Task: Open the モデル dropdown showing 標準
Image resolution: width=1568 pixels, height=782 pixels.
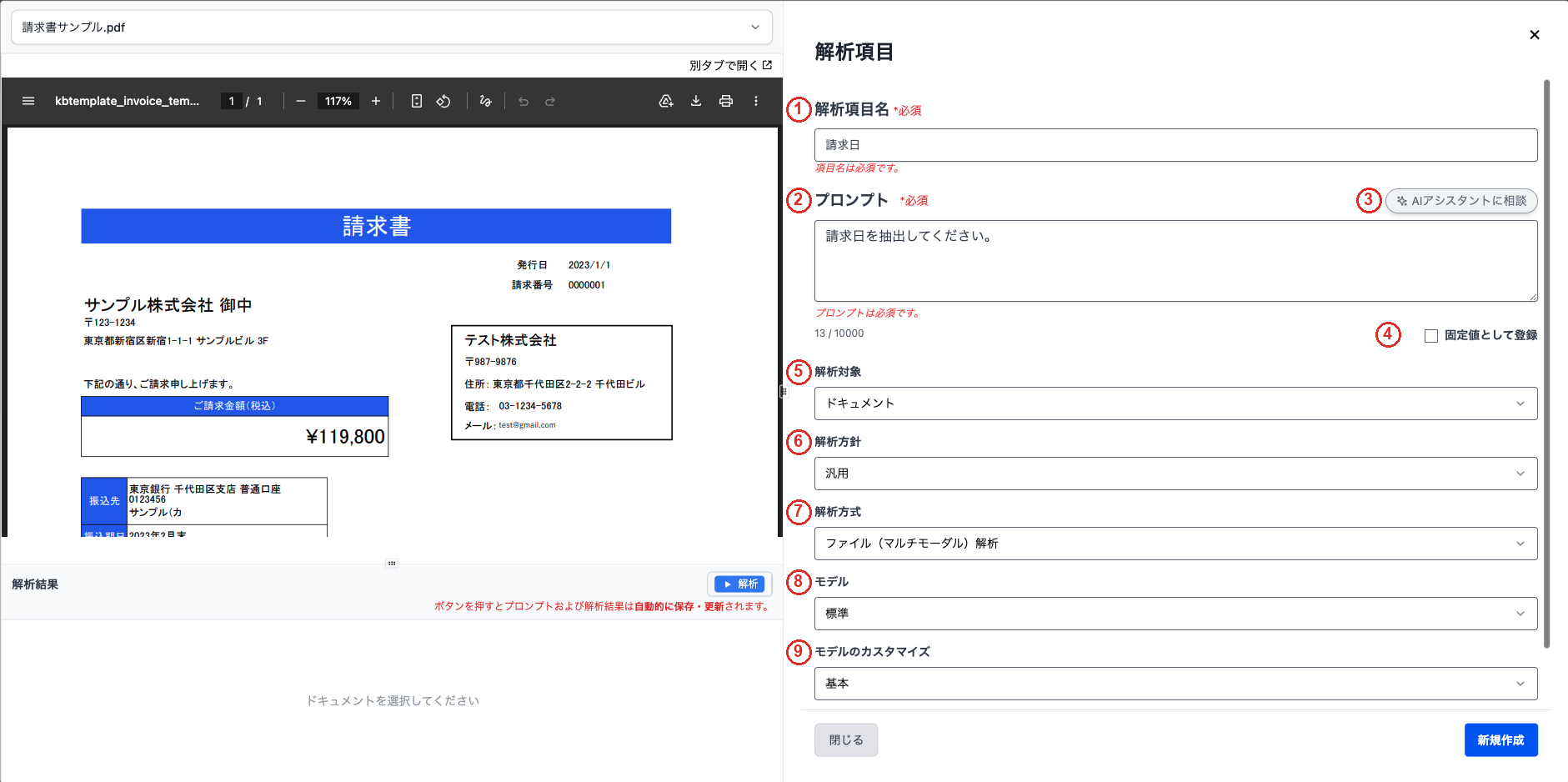Action: [x=1175, y=614]
